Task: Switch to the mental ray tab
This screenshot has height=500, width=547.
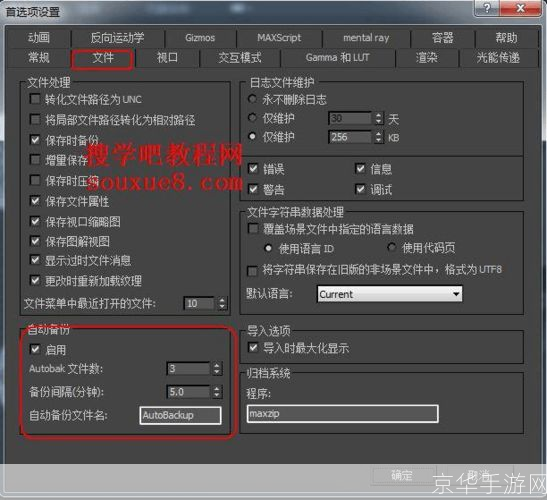Action: click(x=366, y=38)
